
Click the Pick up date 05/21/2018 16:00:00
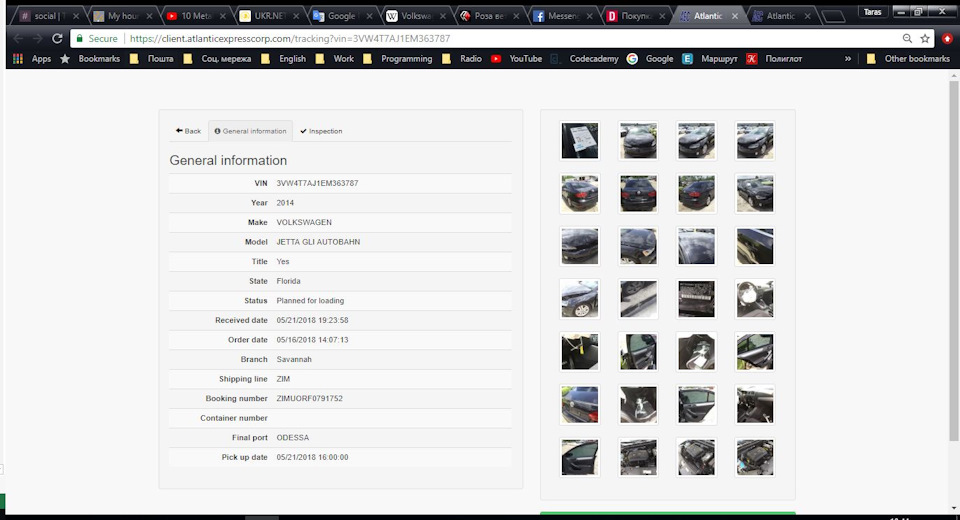pyautogui.click(x=312, y=458)
